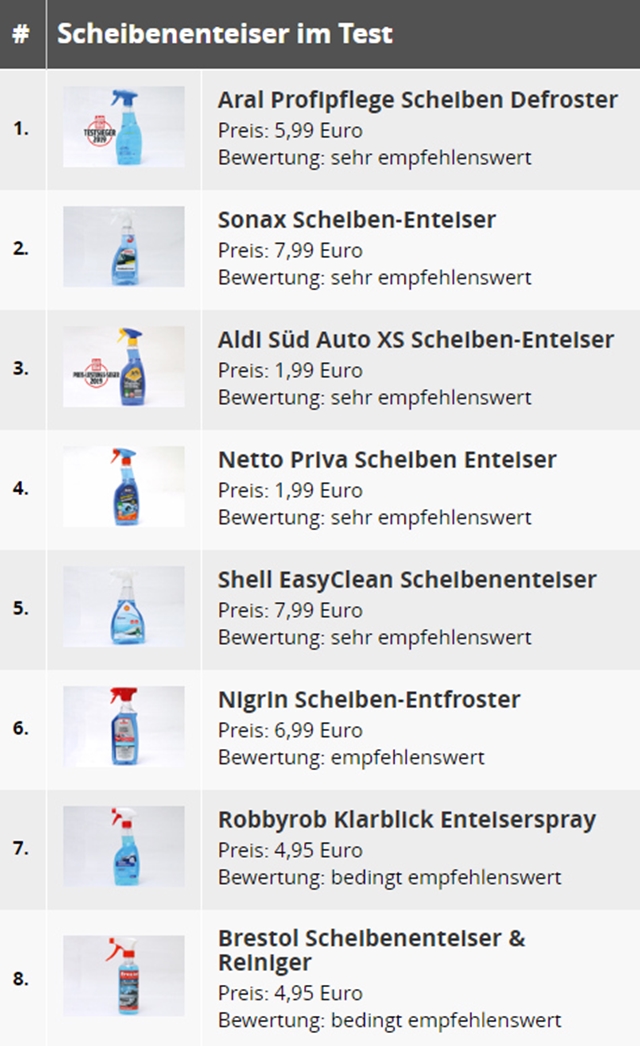Image resolution: width=640 pixels, height=1046 pixels.
Task: Click the Scheibenenteiser im Test column header
Action: 225,33
